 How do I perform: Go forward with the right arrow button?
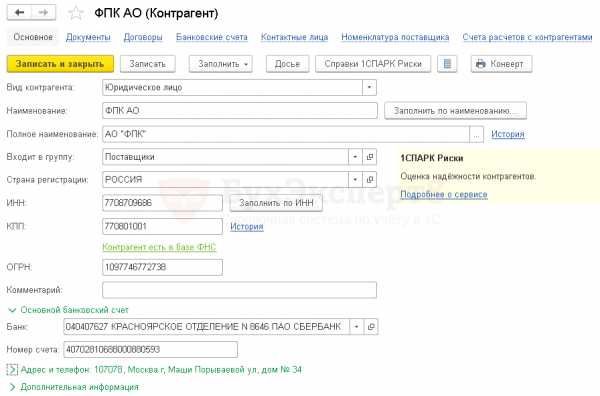pyautogui.click(x=43, y=13)
